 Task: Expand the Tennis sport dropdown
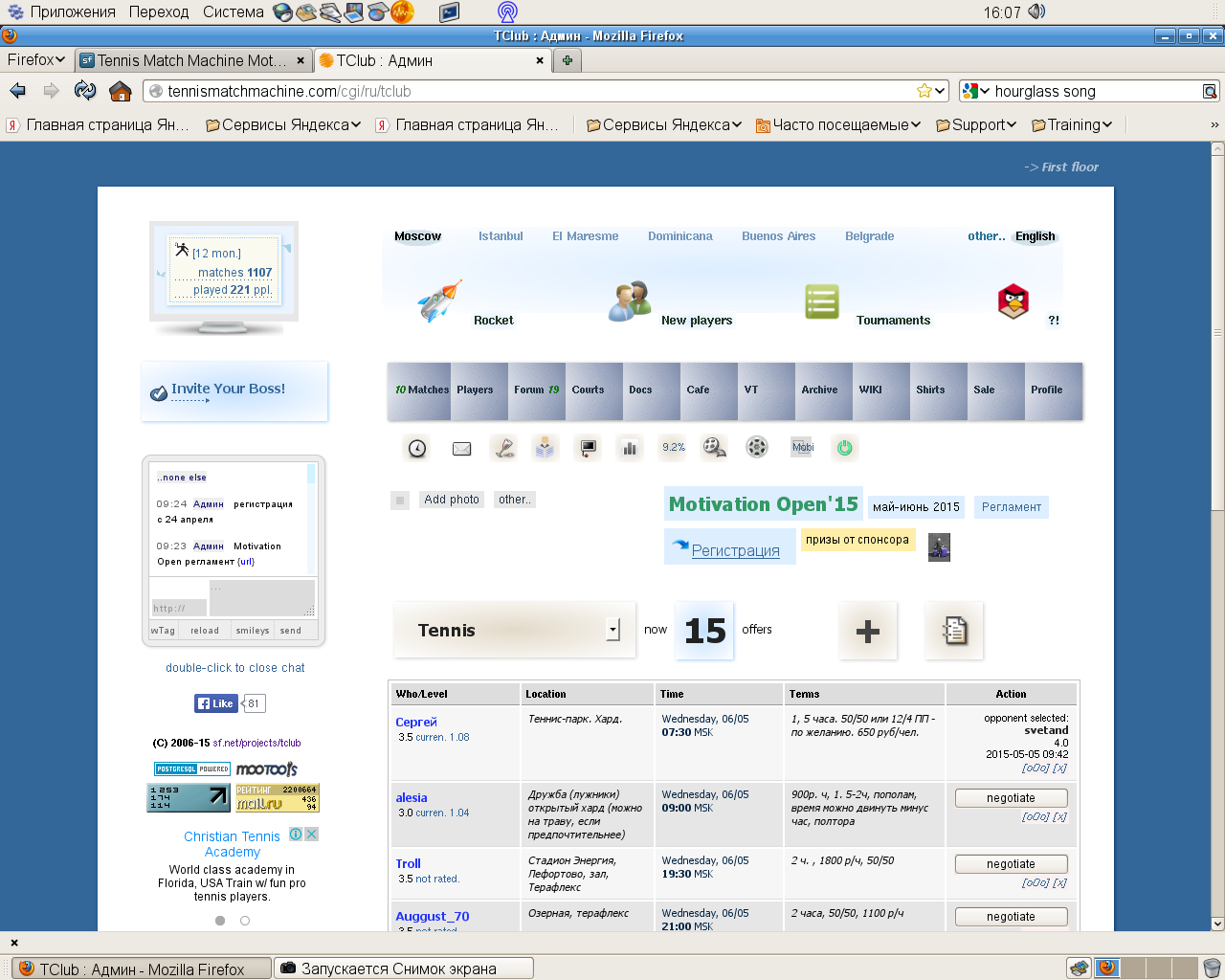pos(612,630)
